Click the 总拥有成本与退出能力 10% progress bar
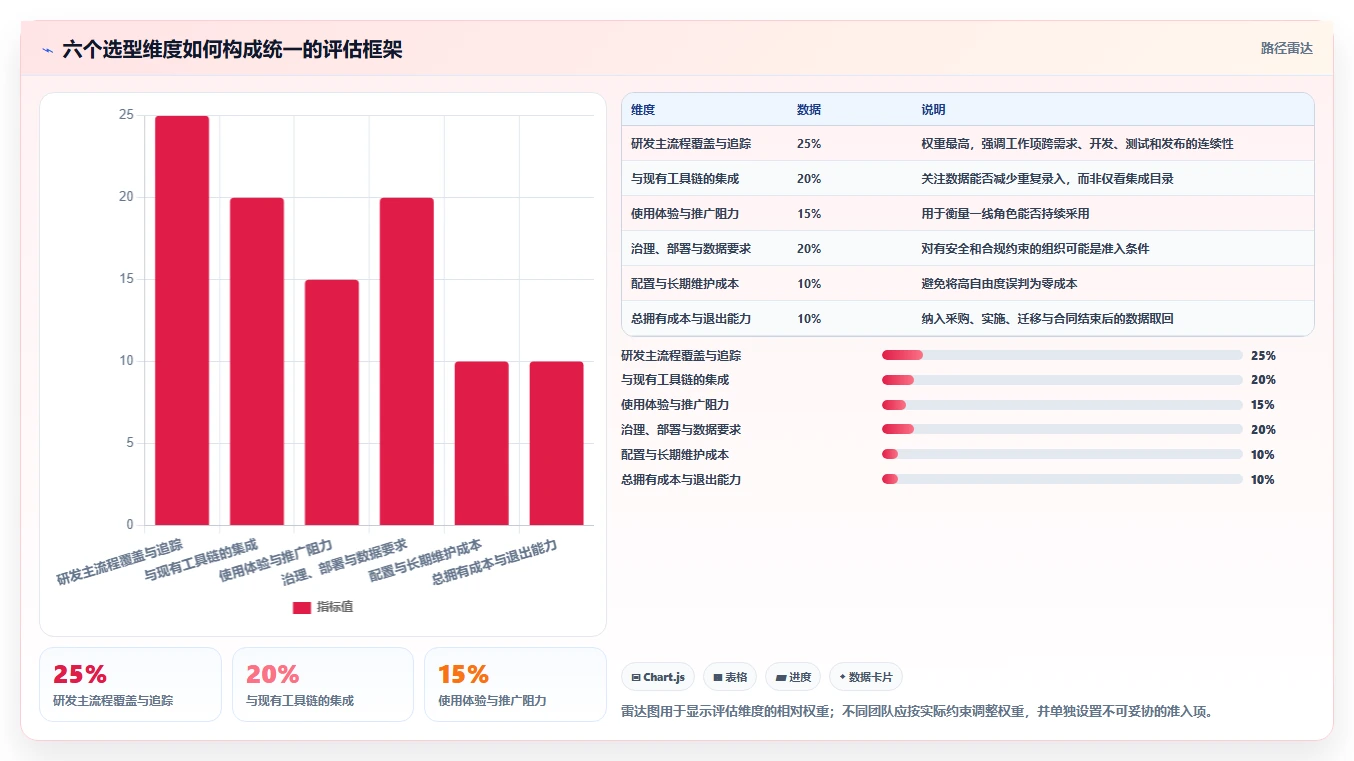This screenshot has height=761, width=1354. (x=1062, y=480)
